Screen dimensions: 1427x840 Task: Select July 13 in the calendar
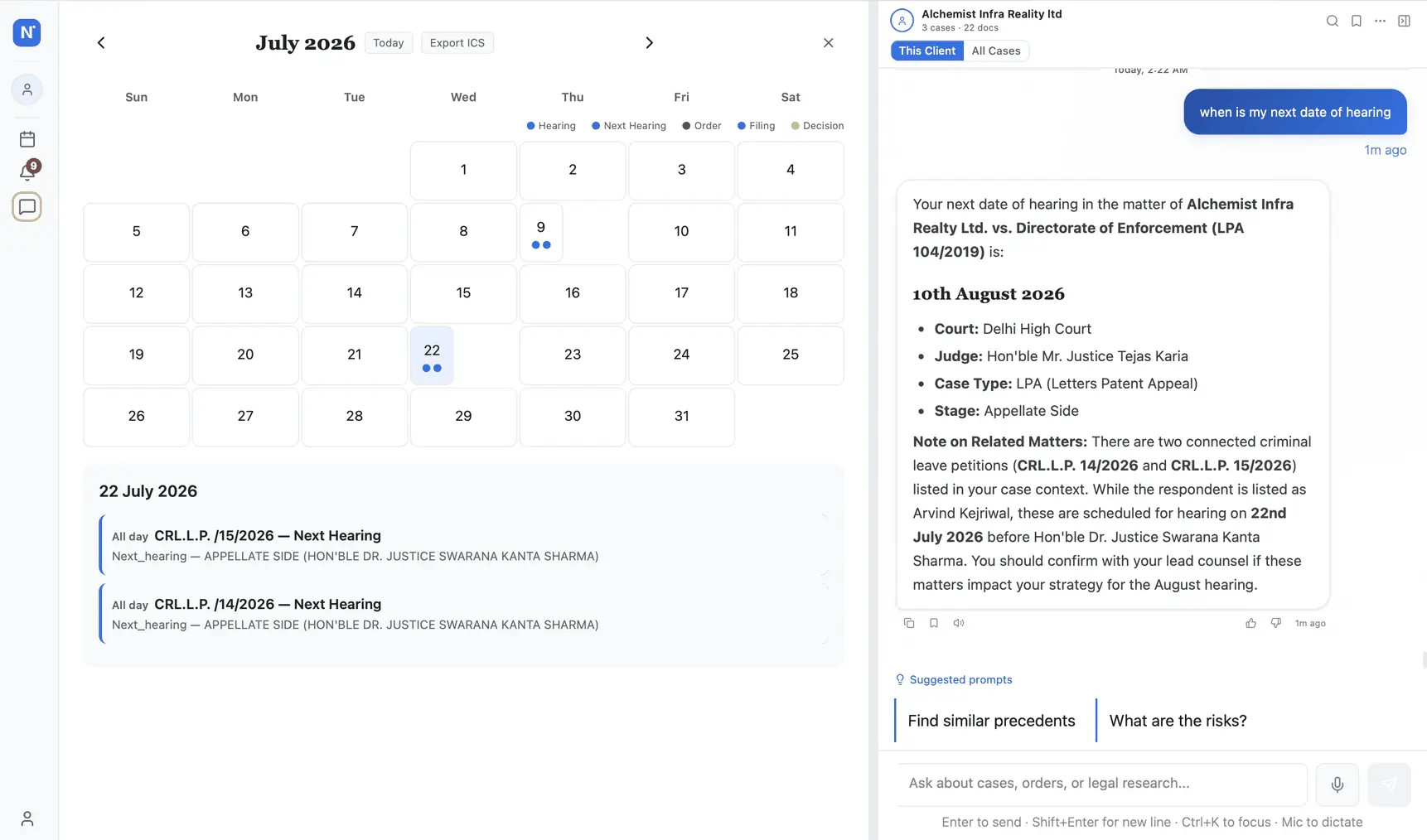245,293
